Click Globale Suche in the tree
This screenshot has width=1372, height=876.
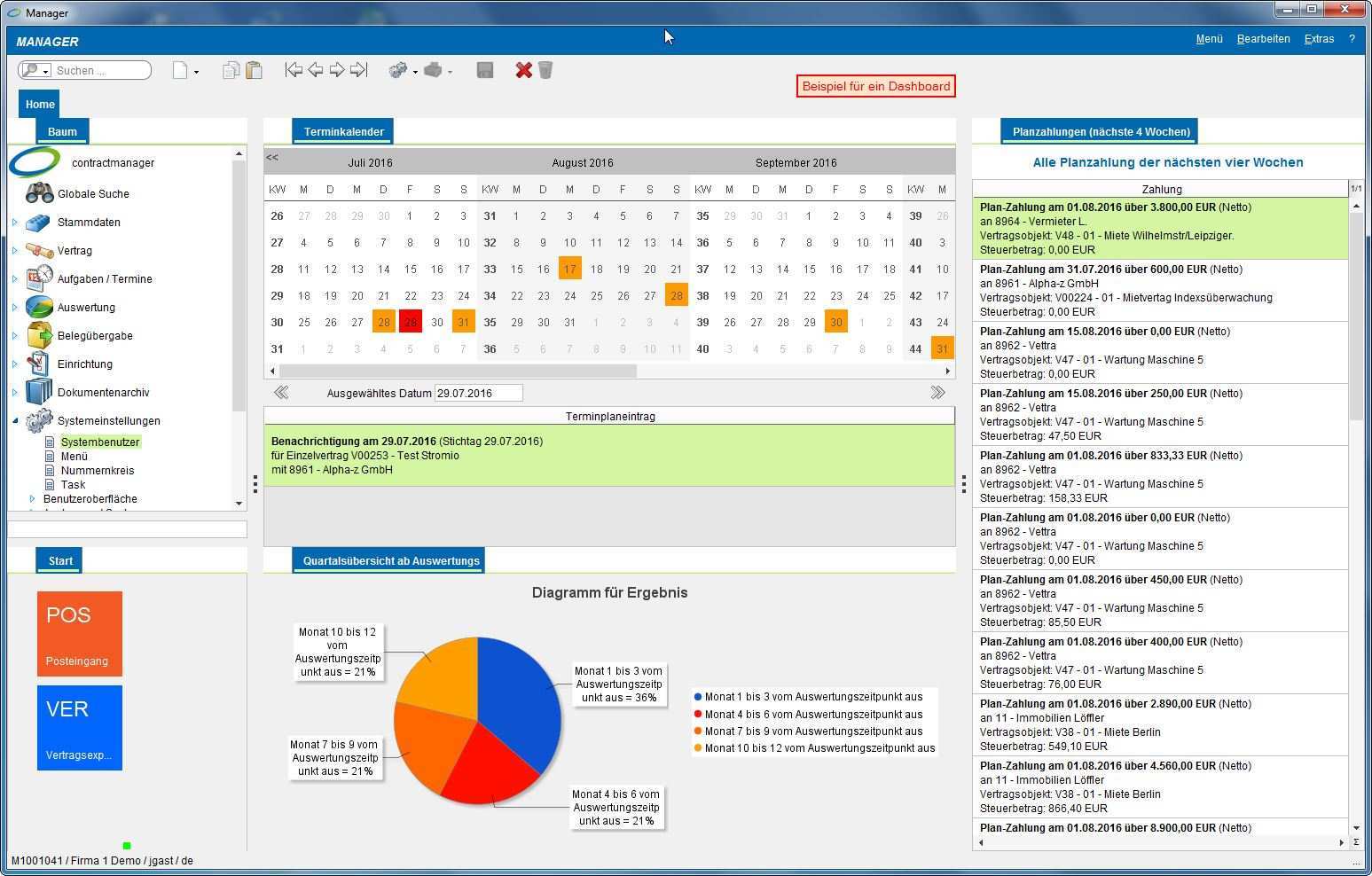(x=93, y=194)
